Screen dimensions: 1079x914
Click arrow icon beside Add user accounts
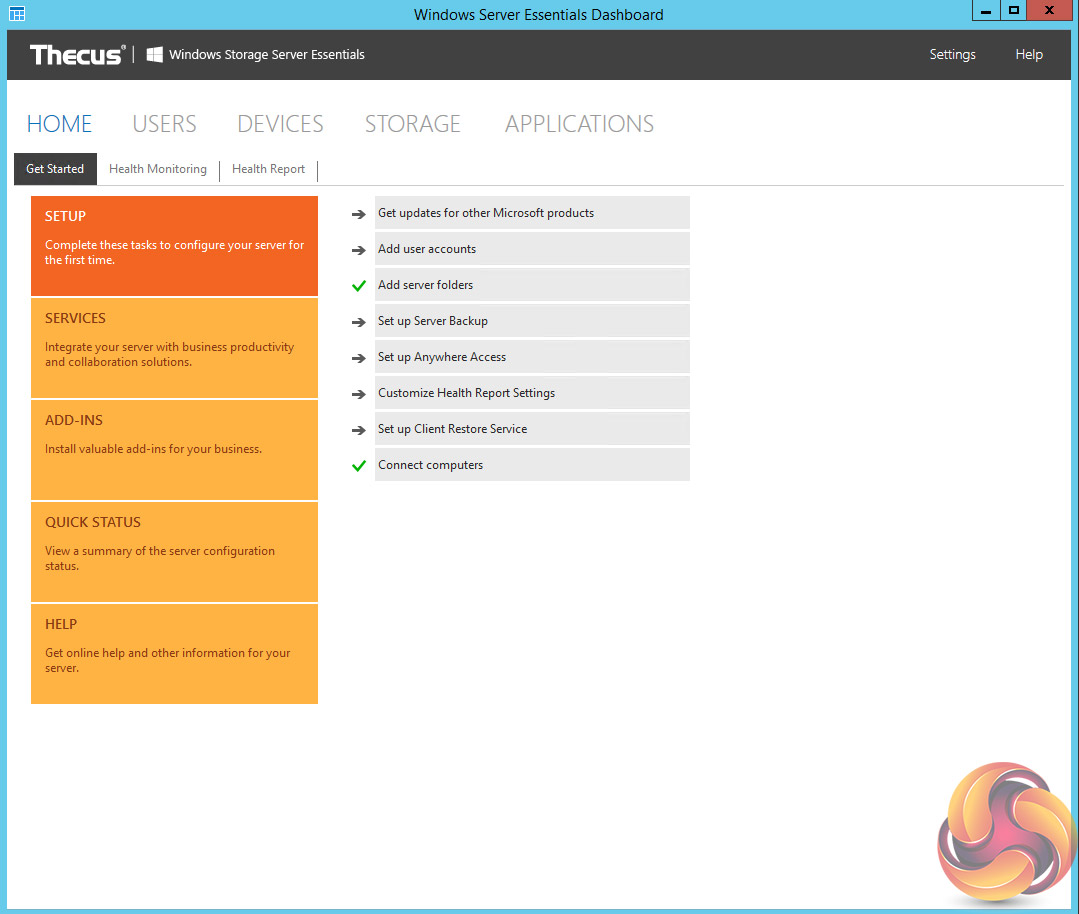(359, 250)
